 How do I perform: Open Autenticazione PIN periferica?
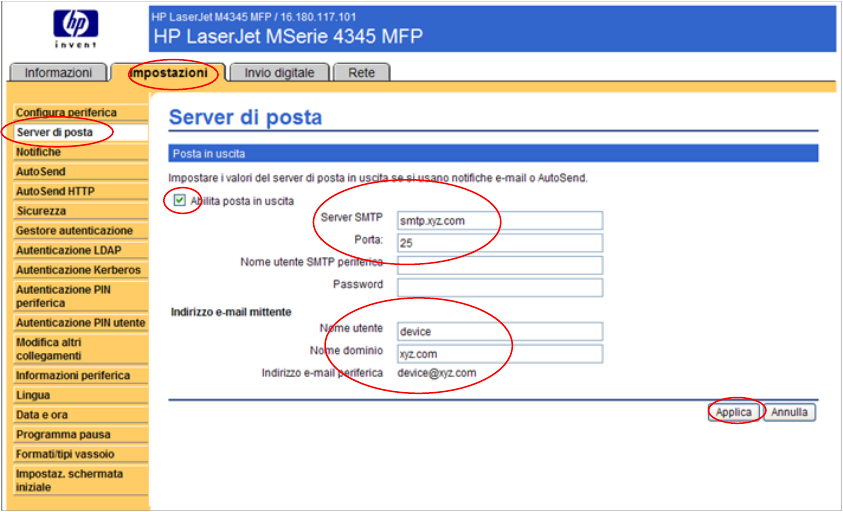[80, 296]
